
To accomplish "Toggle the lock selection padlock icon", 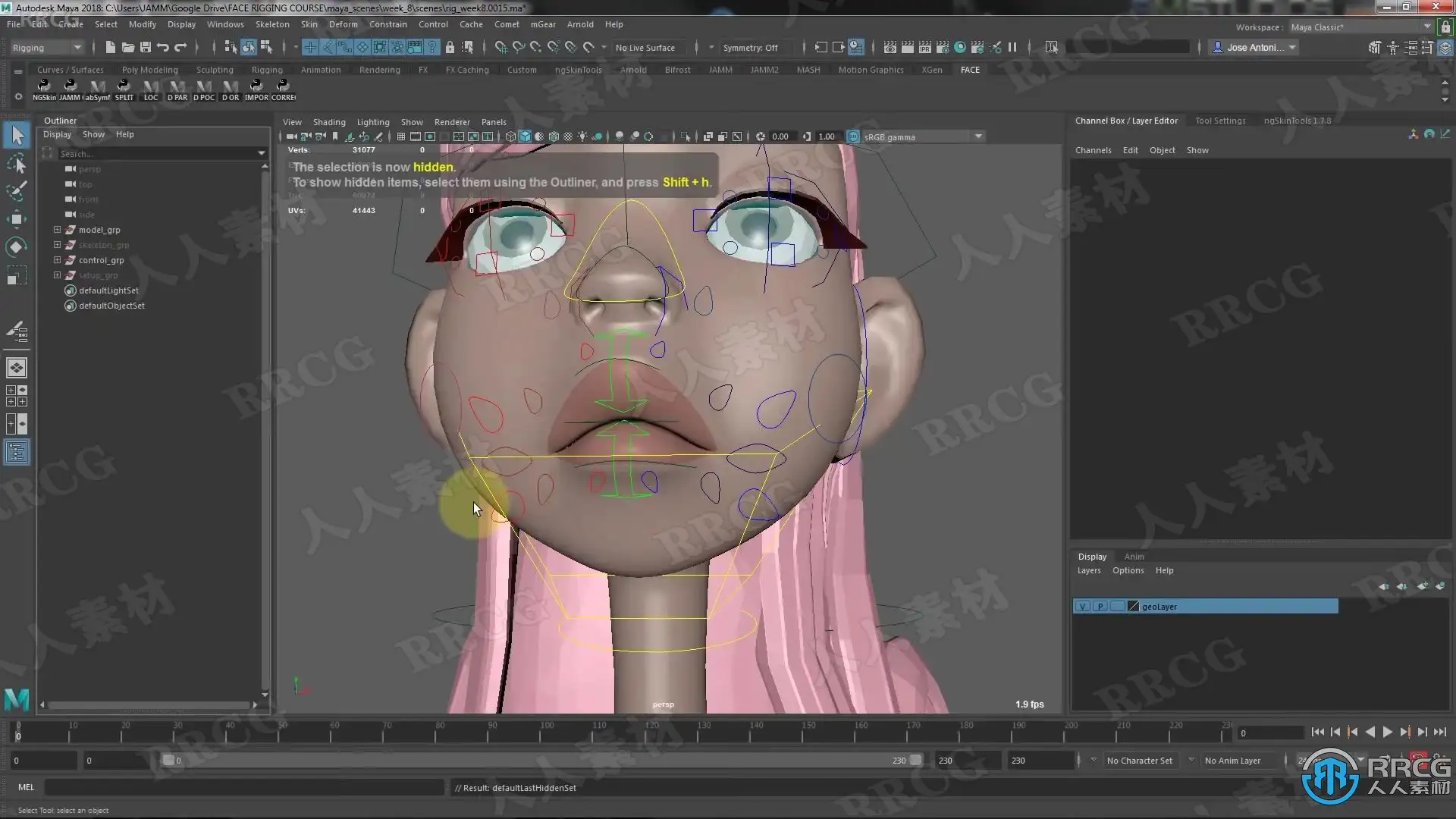I will [x=450, y=47].
